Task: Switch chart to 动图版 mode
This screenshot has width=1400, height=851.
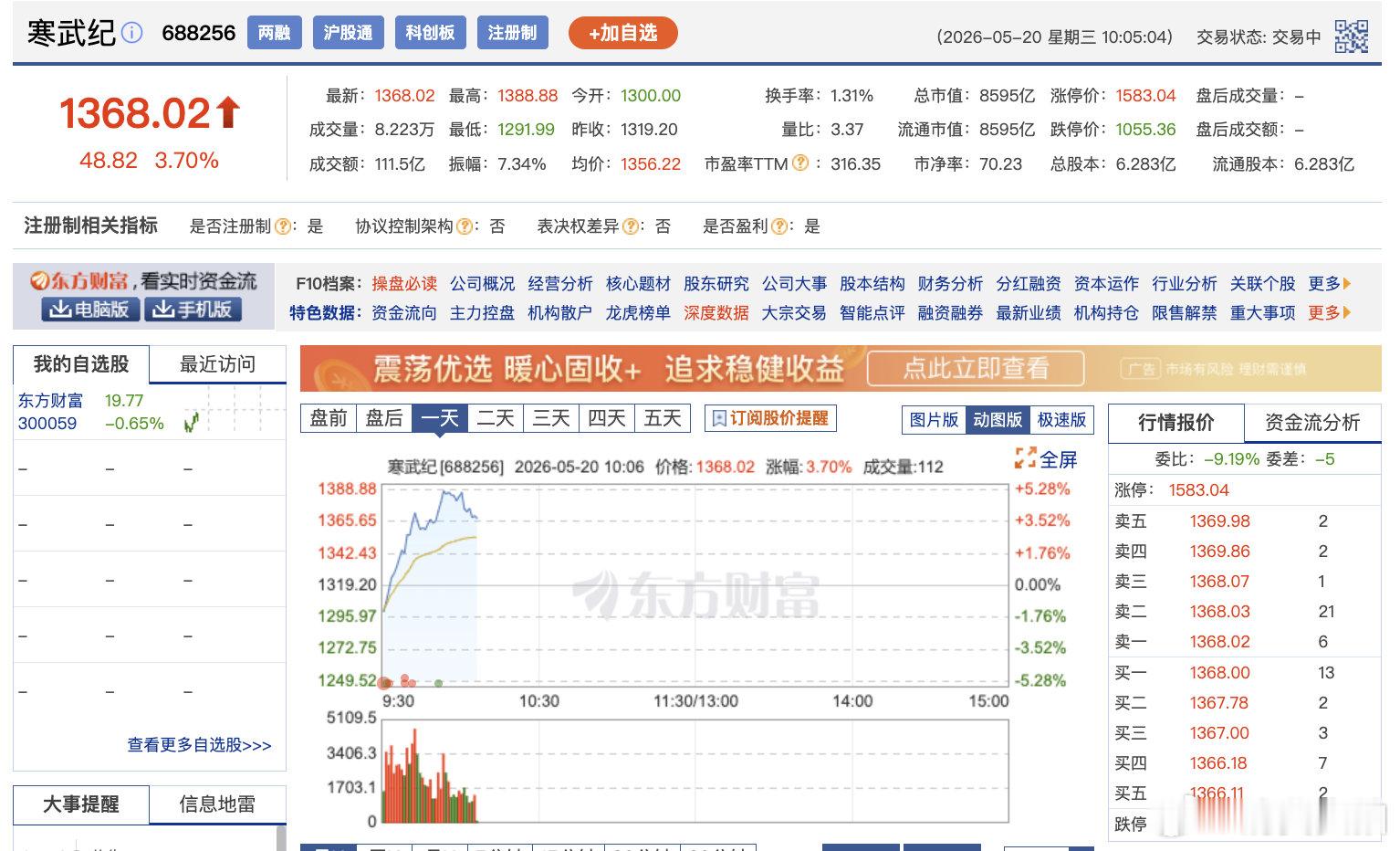Action: click(998, 419)
